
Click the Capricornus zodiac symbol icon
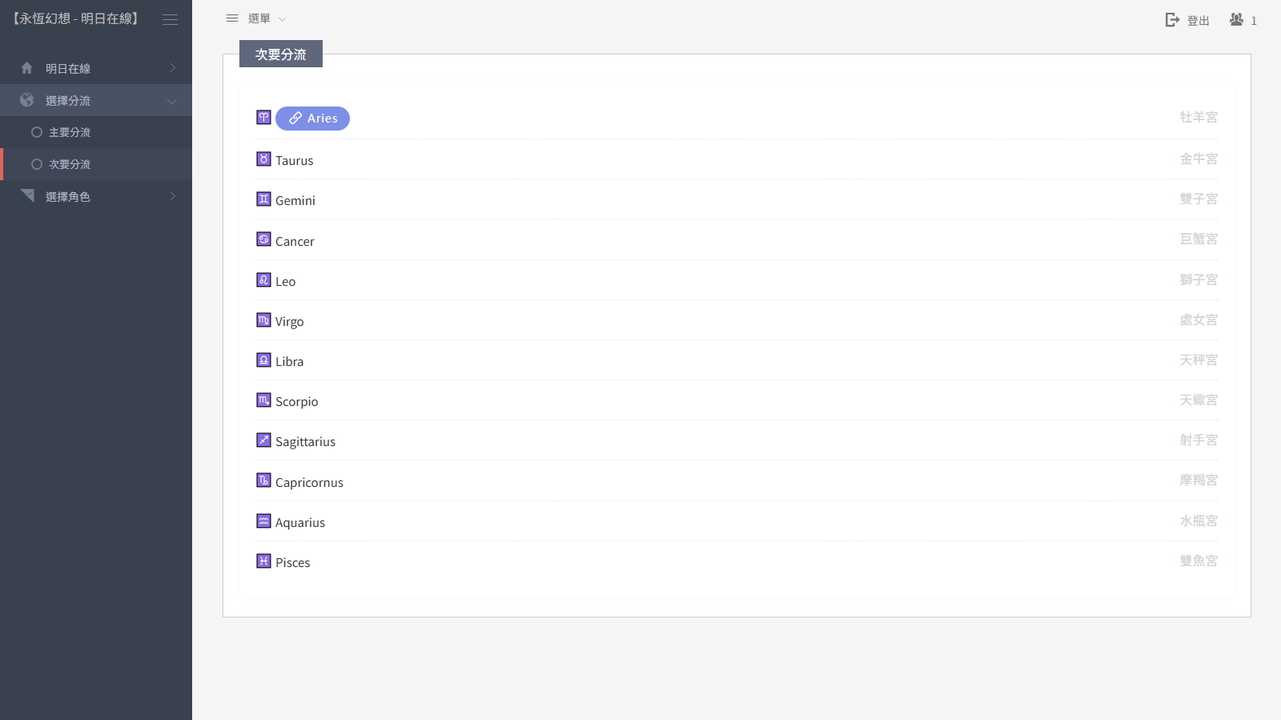pos(264,480)
